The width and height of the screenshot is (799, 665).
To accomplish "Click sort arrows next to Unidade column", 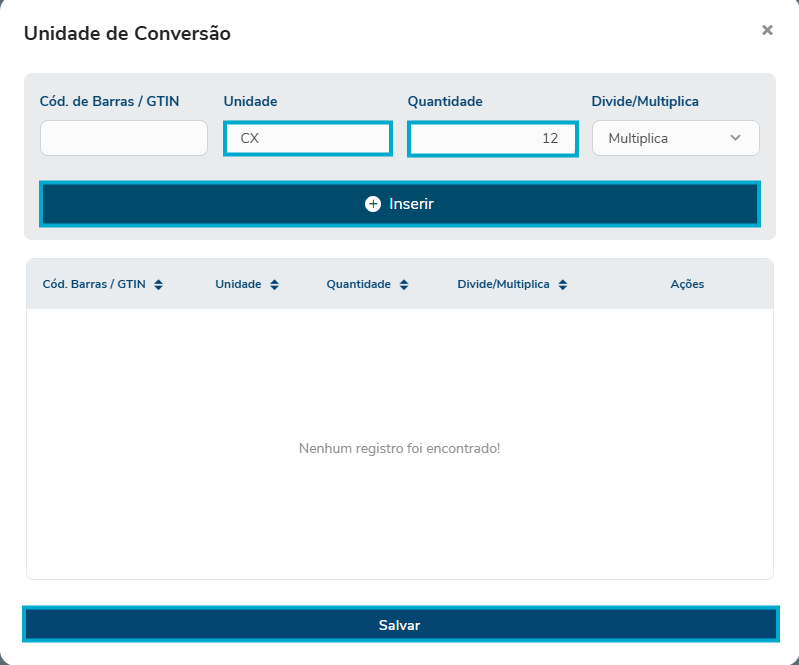I will [x=274, y=285].
